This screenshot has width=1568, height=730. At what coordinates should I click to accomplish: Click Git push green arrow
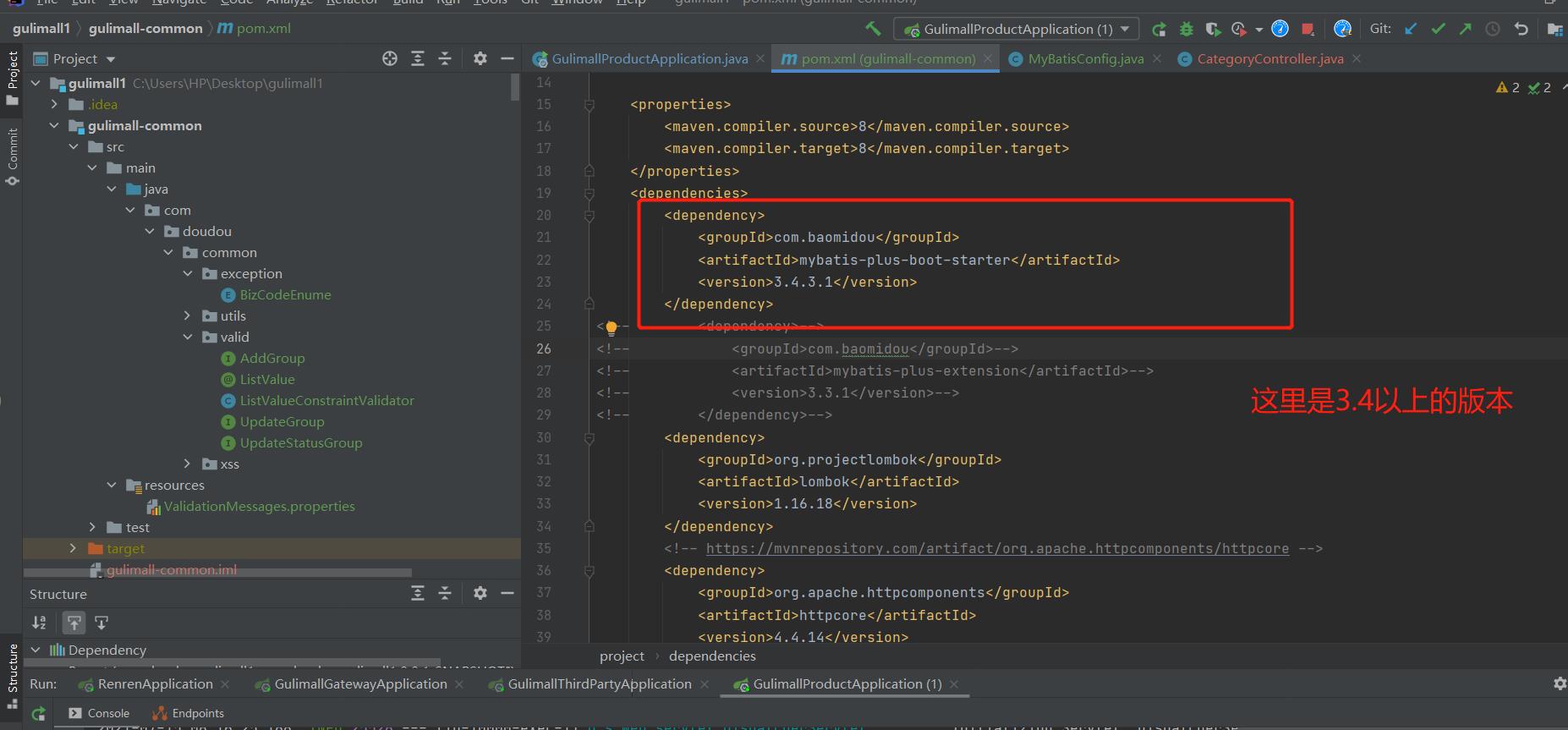tap(1465, 29)
